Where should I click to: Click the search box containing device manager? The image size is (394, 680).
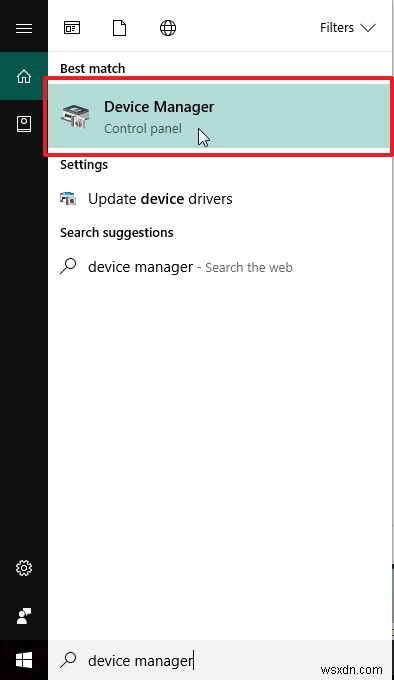coord(220,660)
